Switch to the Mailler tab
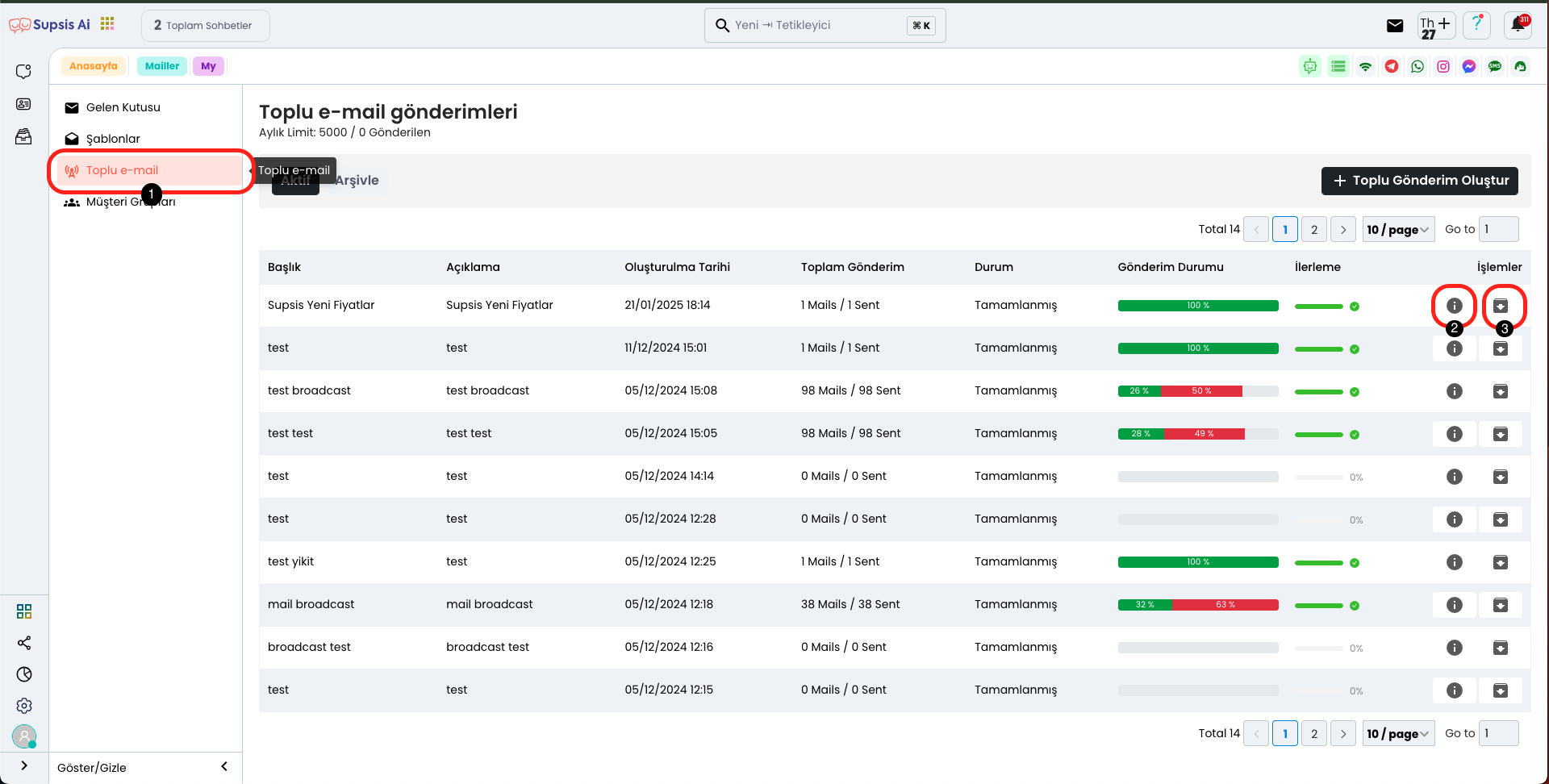Screen dimensions: 1549x784 (x=162, y=66)
